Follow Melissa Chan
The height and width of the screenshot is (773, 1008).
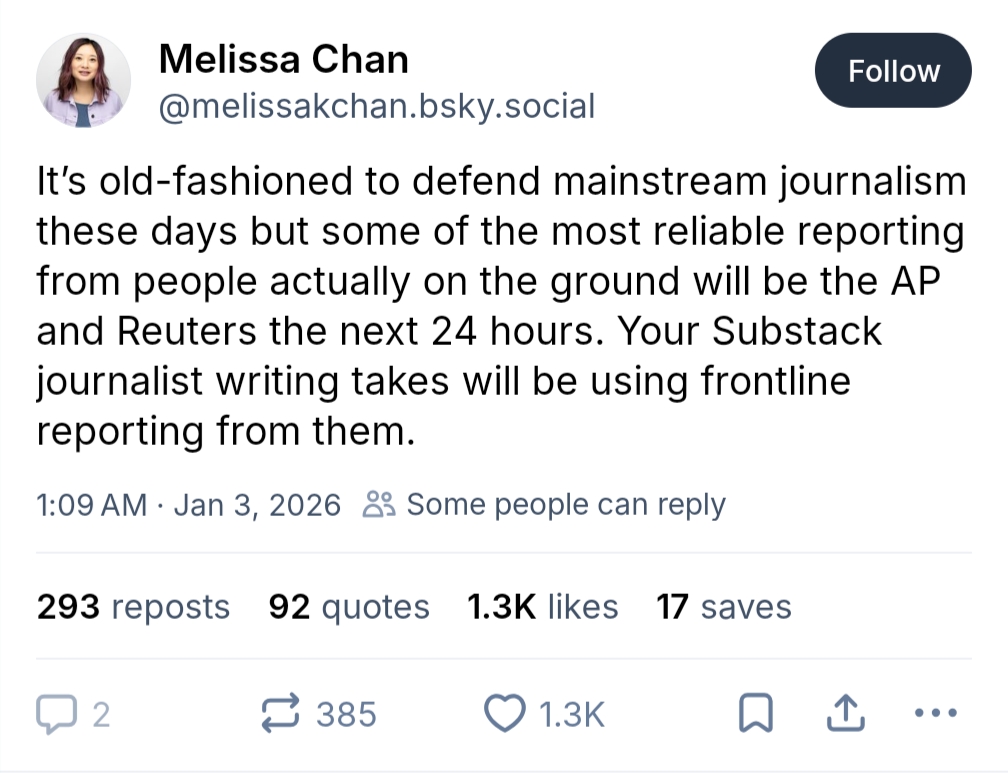point(893,71)
